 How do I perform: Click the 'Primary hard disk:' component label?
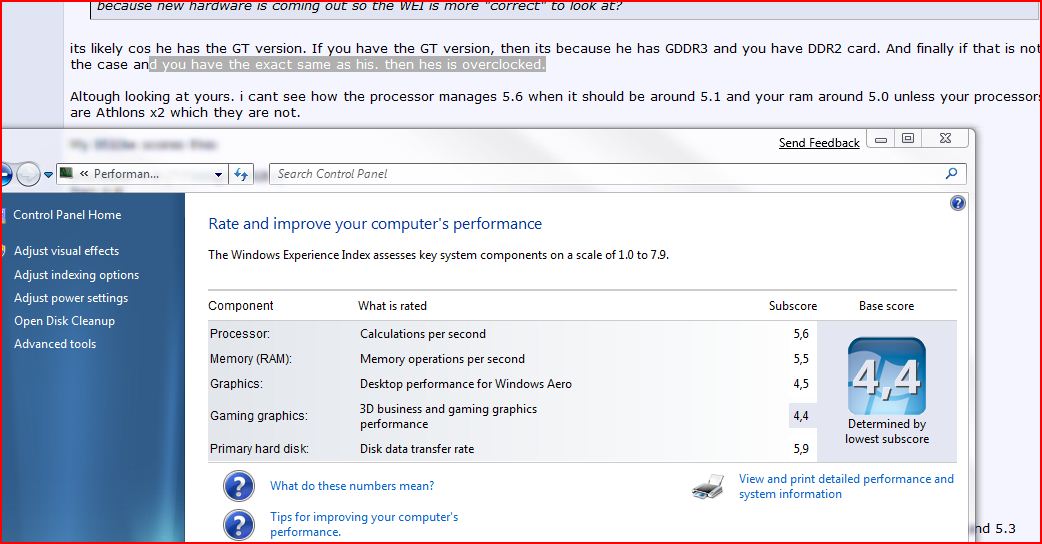click(259, 449)
